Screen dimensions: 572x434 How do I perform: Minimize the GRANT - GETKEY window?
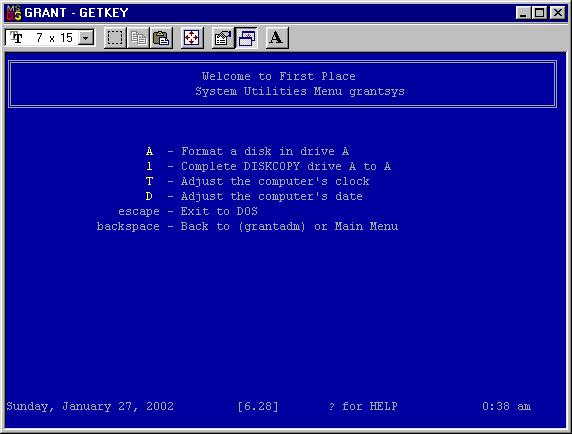[x=523, y=13]
